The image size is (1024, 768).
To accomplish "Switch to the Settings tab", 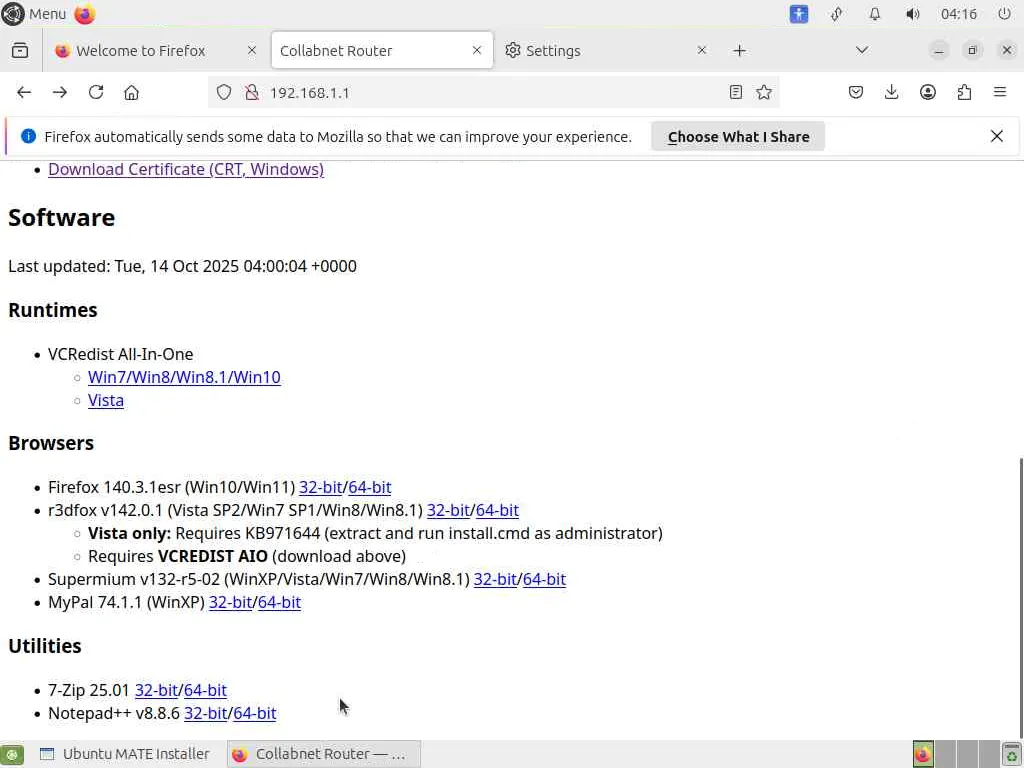I will tap(607, 50).
